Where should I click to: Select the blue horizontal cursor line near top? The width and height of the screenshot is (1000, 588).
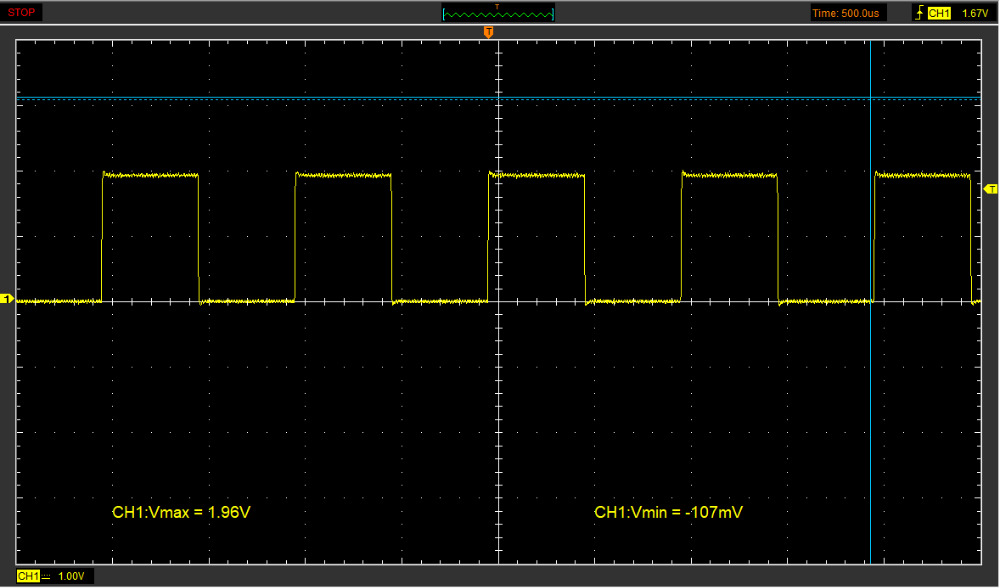point(300,98)
